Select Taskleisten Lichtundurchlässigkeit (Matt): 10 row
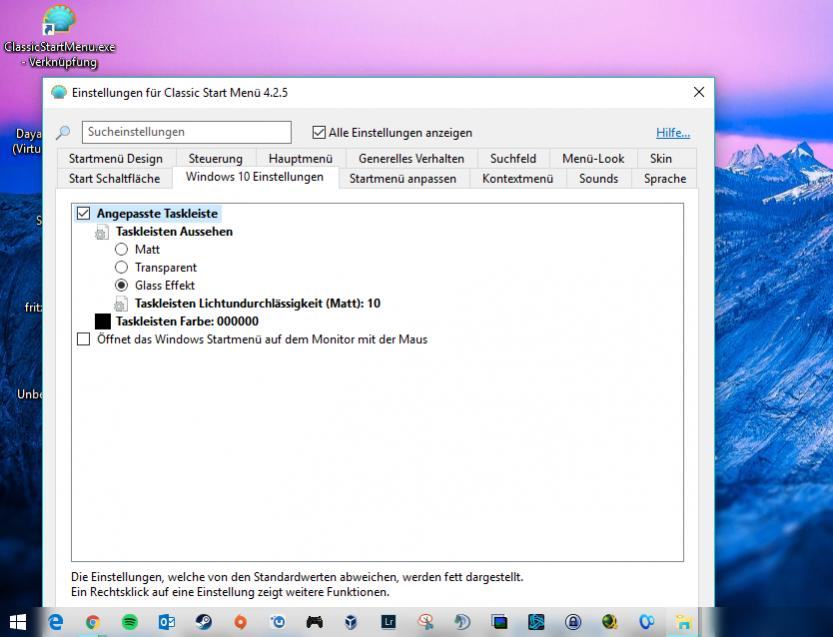Screen dimensions: 833x637 [x=258, y=303]
